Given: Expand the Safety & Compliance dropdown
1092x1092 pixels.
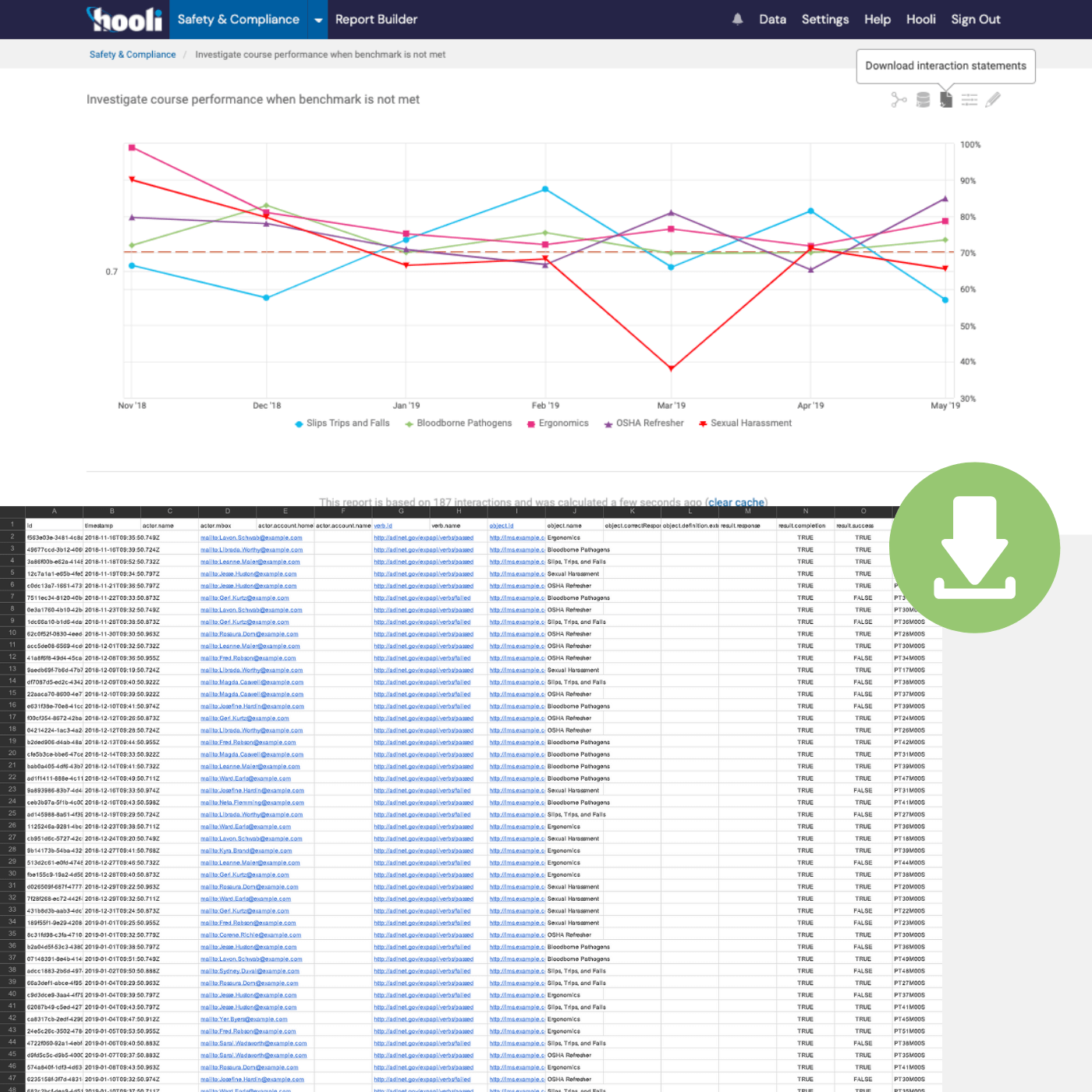Looking at the screenshot, I should [317, 19].
